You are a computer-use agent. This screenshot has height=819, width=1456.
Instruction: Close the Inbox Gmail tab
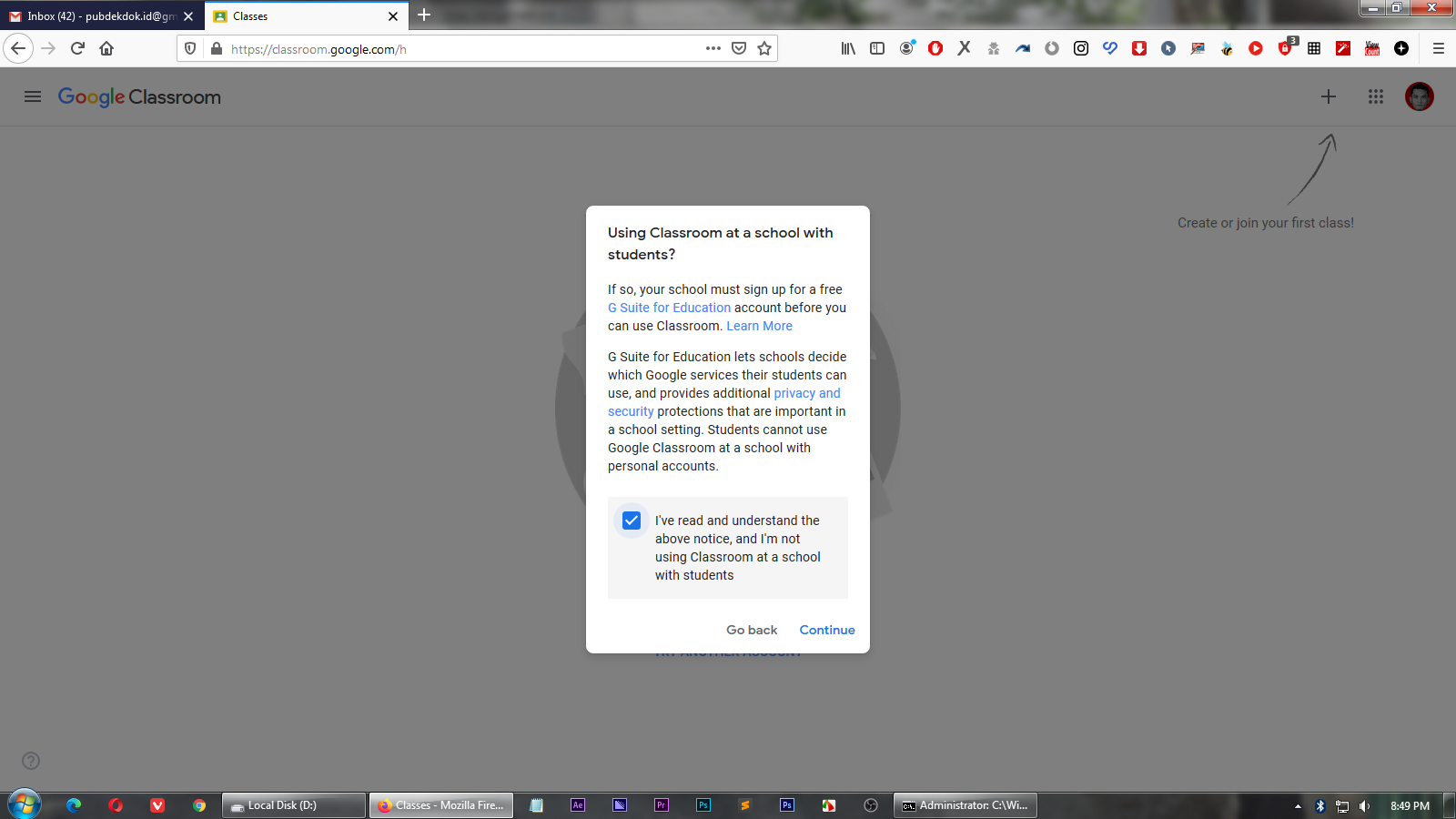pos(188,16)
